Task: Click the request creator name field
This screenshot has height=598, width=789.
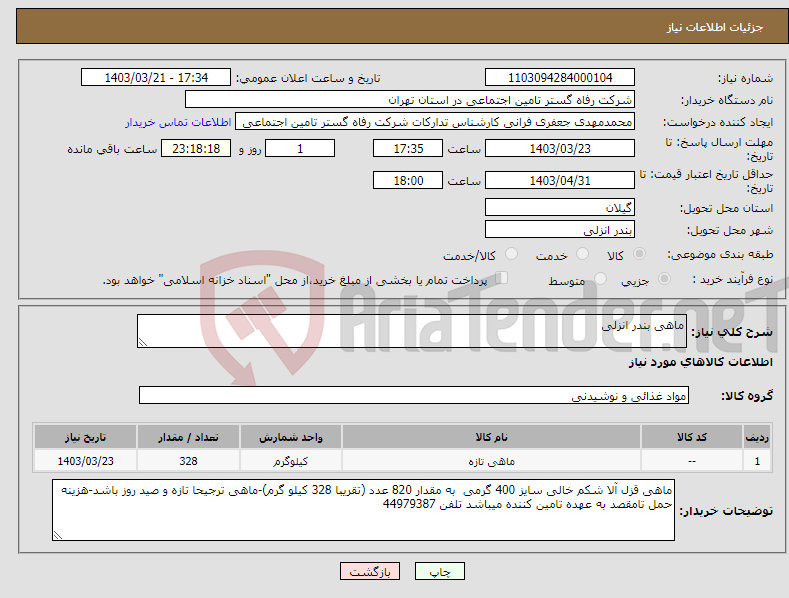Action: pyautogui.click(x=435, y=122)
